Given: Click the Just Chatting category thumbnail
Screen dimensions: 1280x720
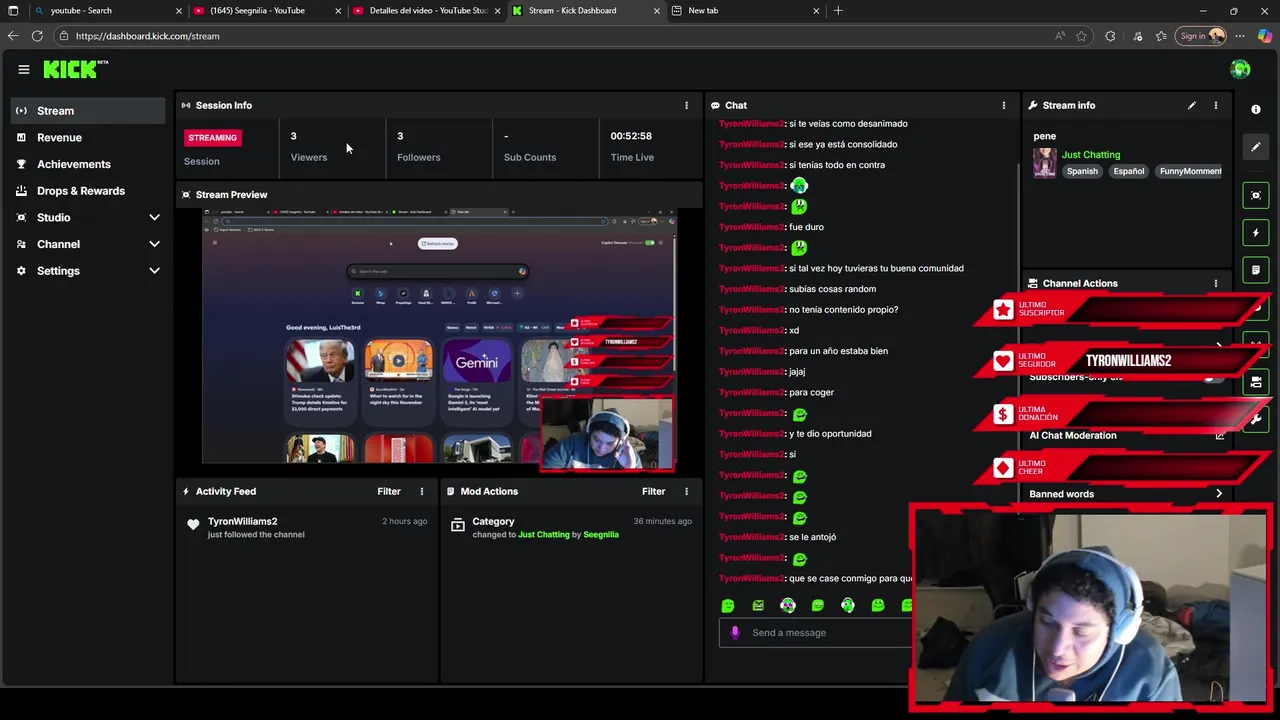Looking at the screenshot, I should [x=1045, y=163].
